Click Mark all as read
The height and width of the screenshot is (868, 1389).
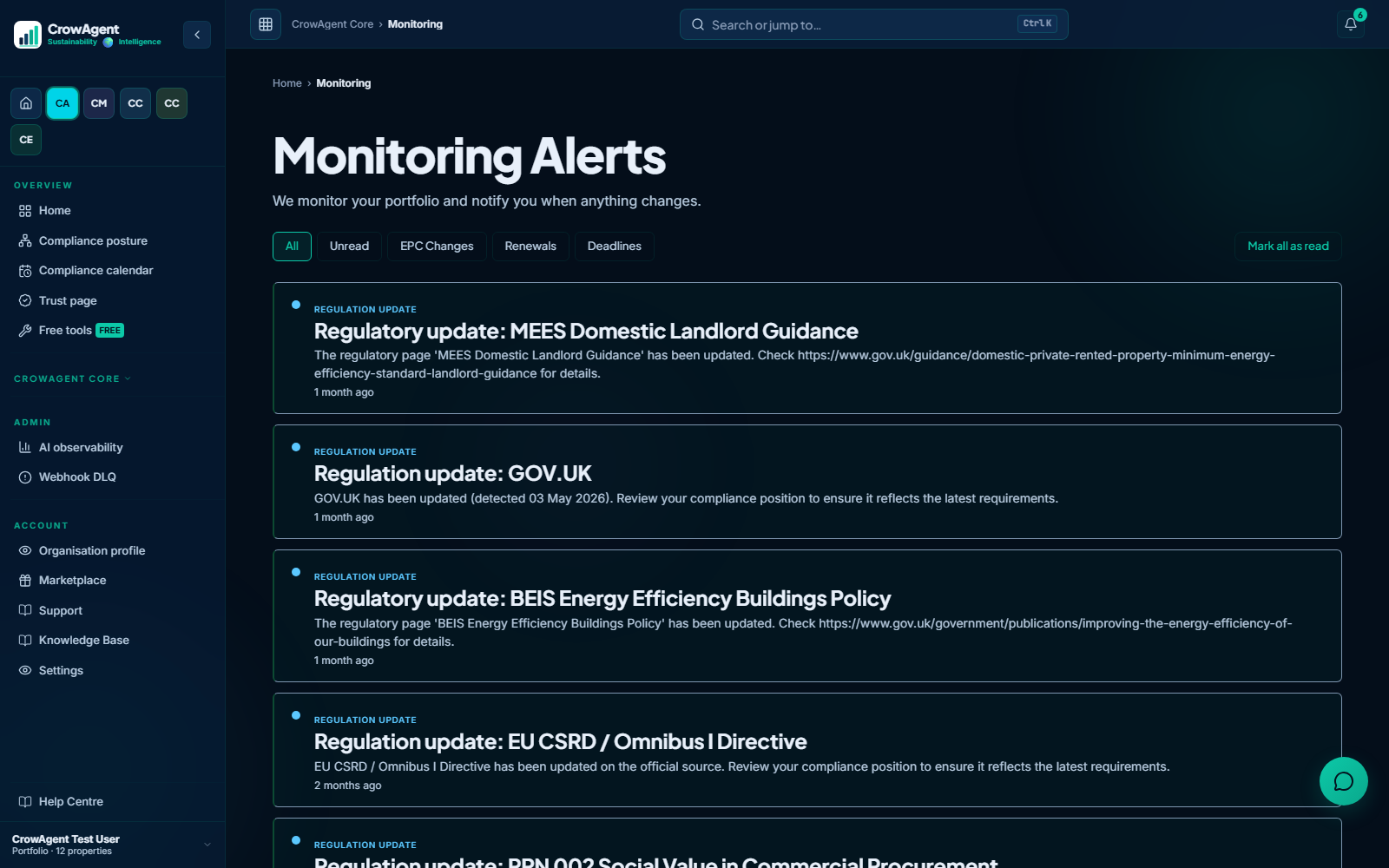point(1288,247)
